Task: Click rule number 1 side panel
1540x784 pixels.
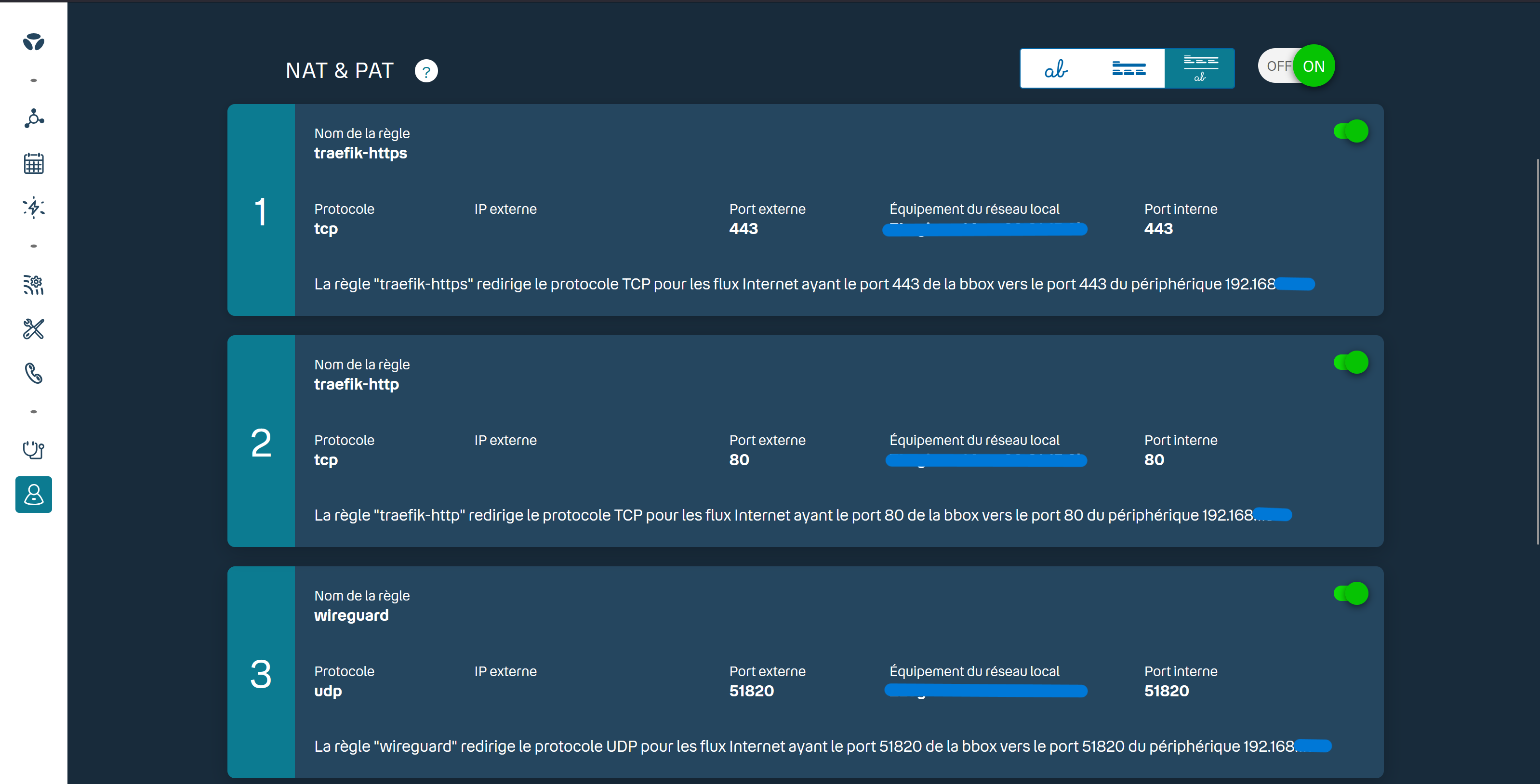Action: point(261,210)
